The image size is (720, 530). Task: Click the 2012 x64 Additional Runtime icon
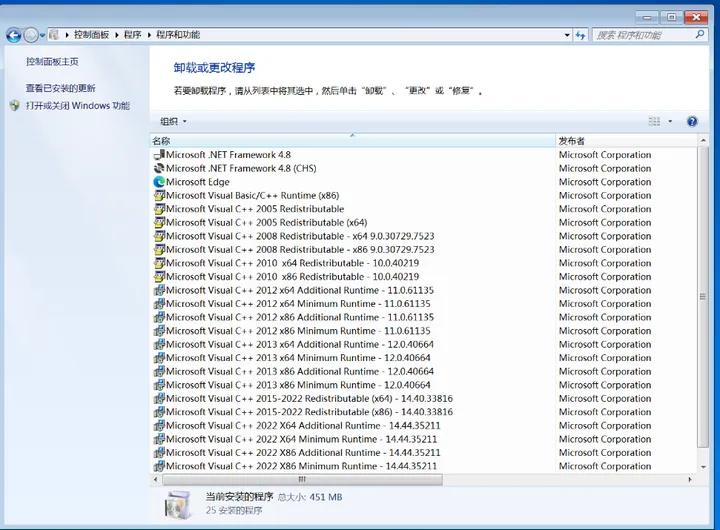pos(159,290)
